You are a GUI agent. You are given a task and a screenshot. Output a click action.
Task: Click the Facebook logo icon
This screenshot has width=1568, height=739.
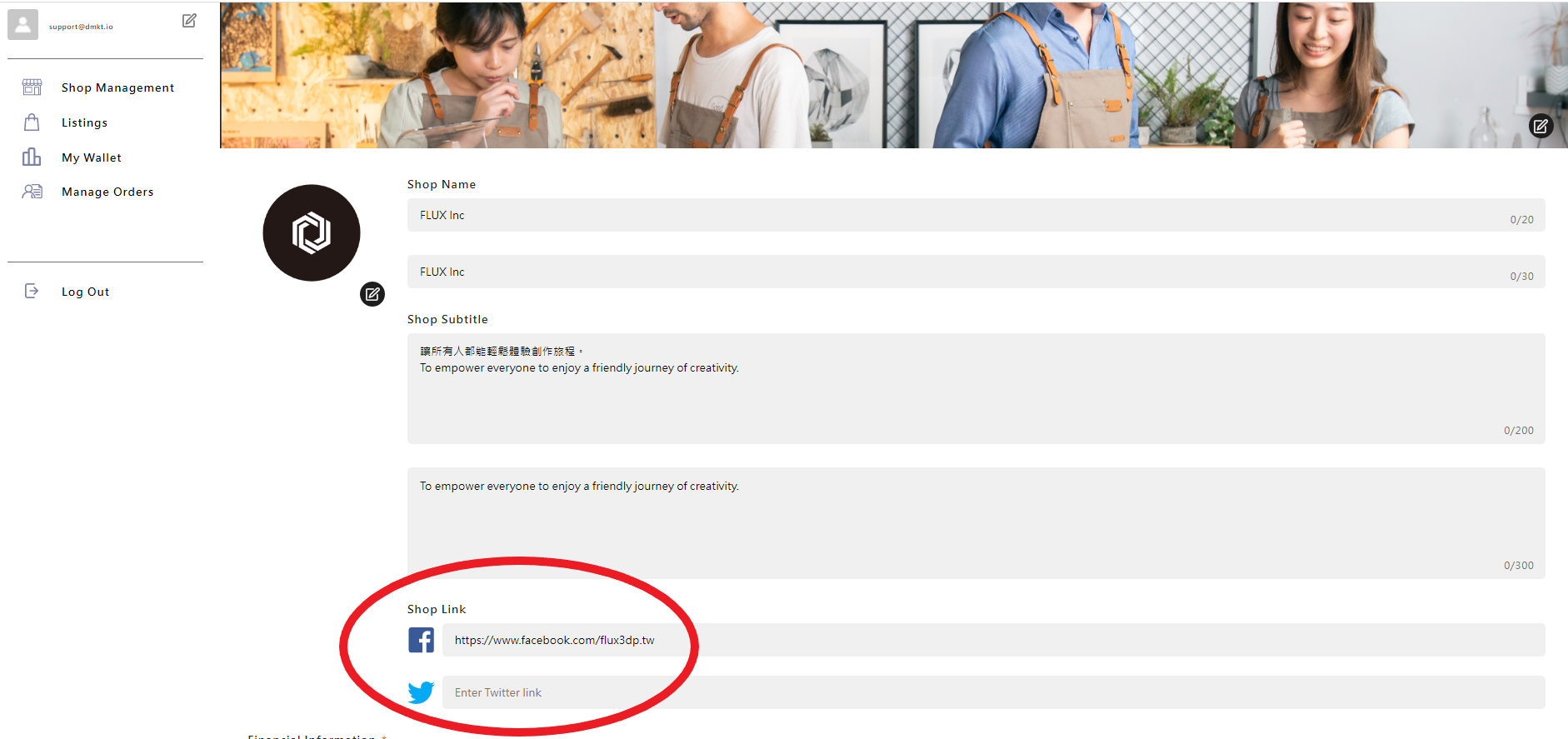tap(421, 640)
